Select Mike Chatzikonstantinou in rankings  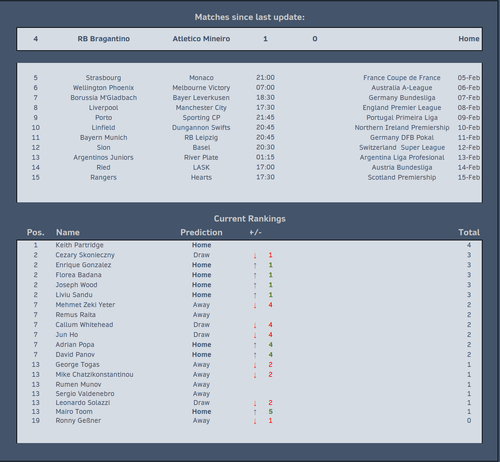[x=94, y=375]
